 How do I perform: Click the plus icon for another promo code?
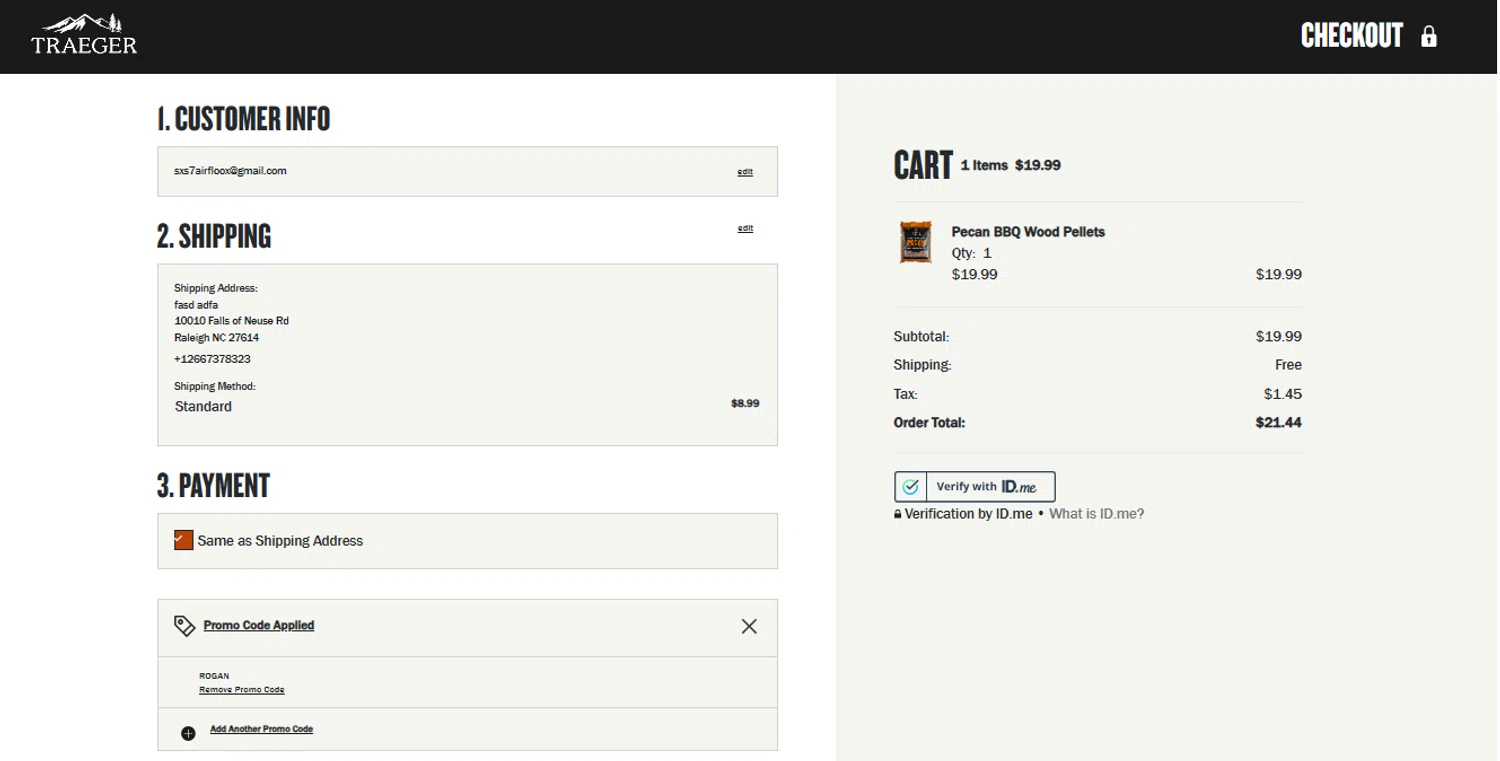click(x=188, y=733)
